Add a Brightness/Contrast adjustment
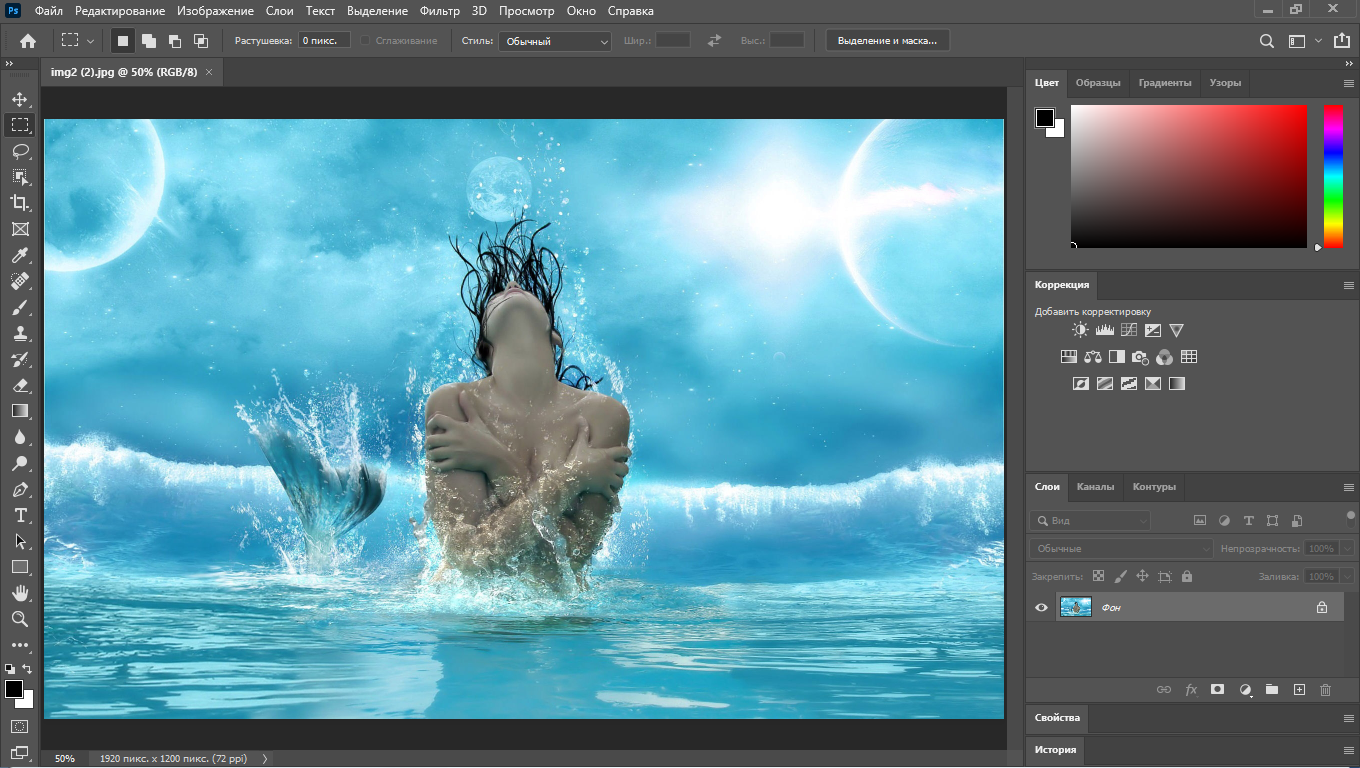Image resolution: width=1360 pixels, height=768 pixels. pos(1080,330)
